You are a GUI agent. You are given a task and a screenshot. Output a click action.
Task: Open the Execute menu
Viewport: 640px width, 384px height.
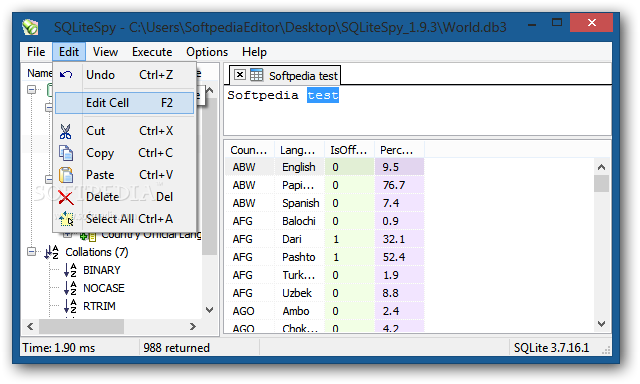[x=152, y=52]
